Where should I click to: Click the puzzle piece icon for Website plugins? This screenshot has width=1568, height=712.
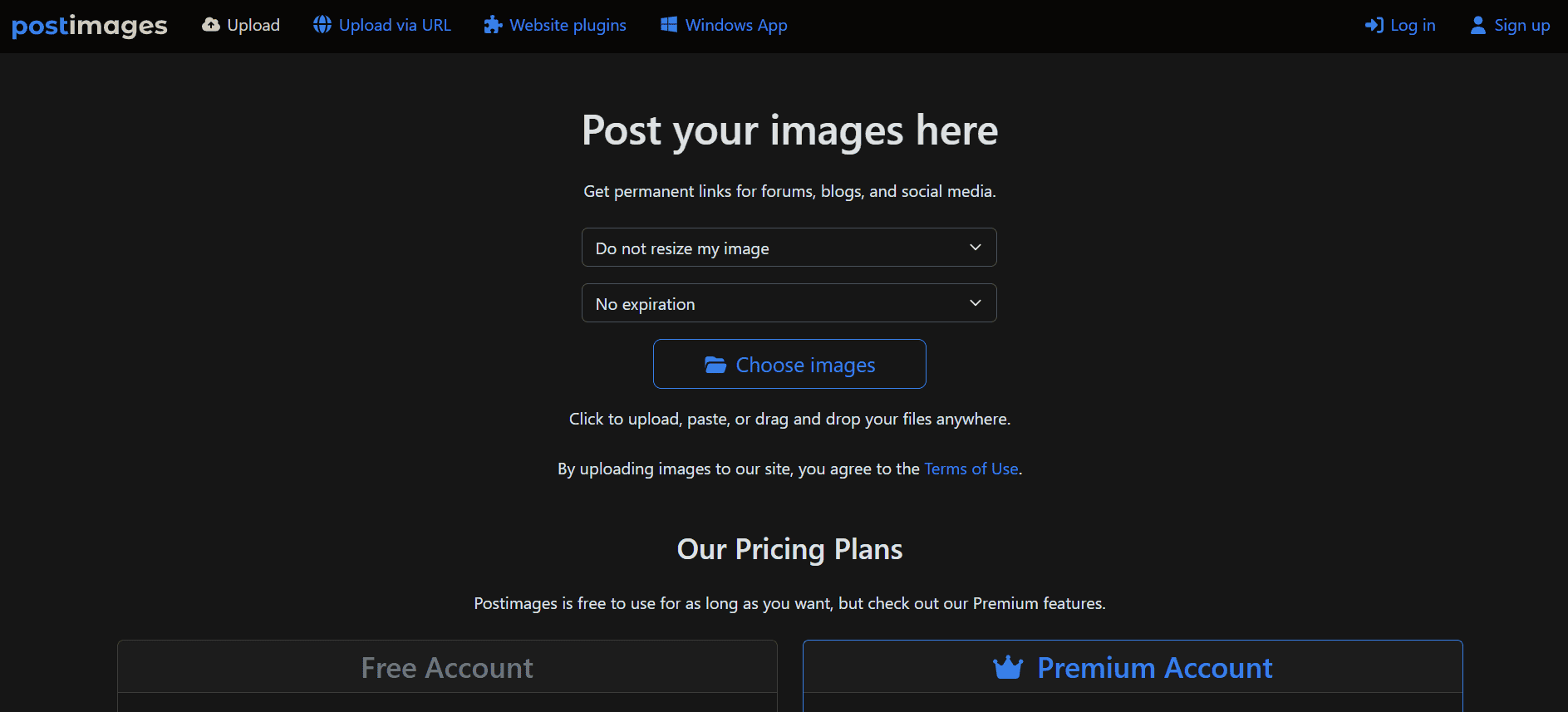point(493,25)
